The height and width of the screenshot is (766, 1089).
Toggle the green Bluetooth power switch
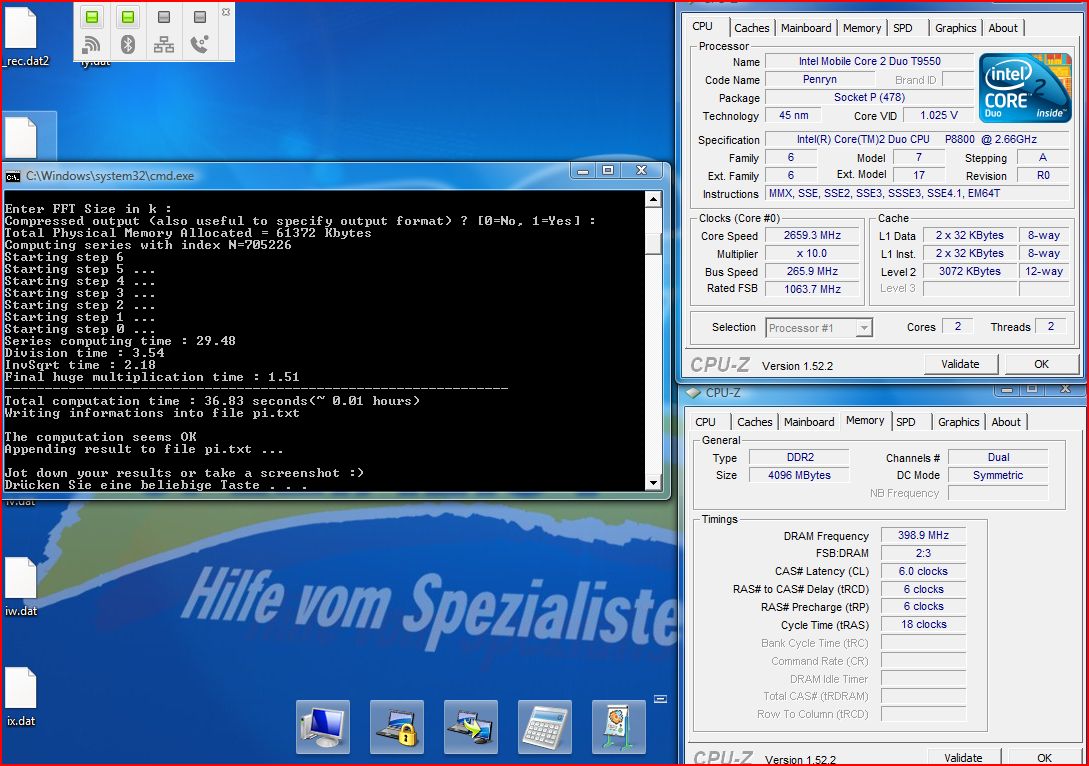click(127, 17)
